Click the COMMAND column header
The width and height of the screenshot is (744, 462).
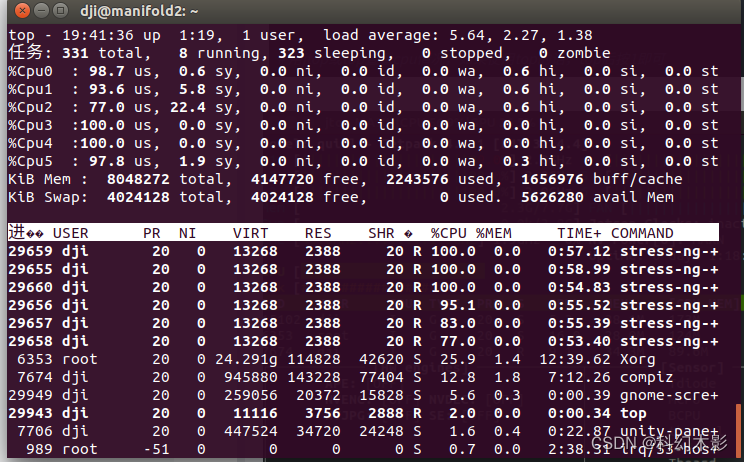(642, 233)
